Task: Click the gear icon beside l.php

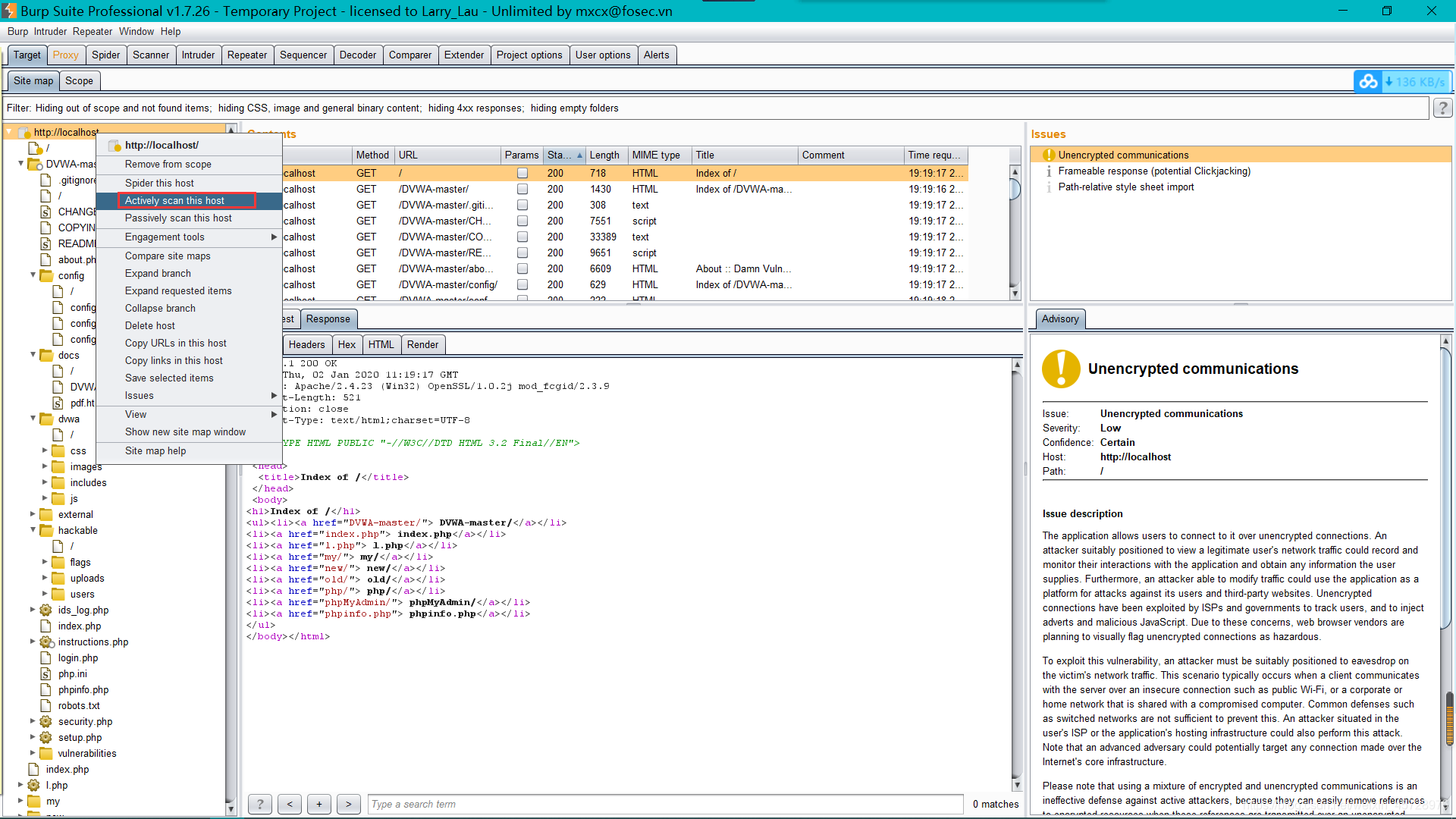Action: click(33, 785)
